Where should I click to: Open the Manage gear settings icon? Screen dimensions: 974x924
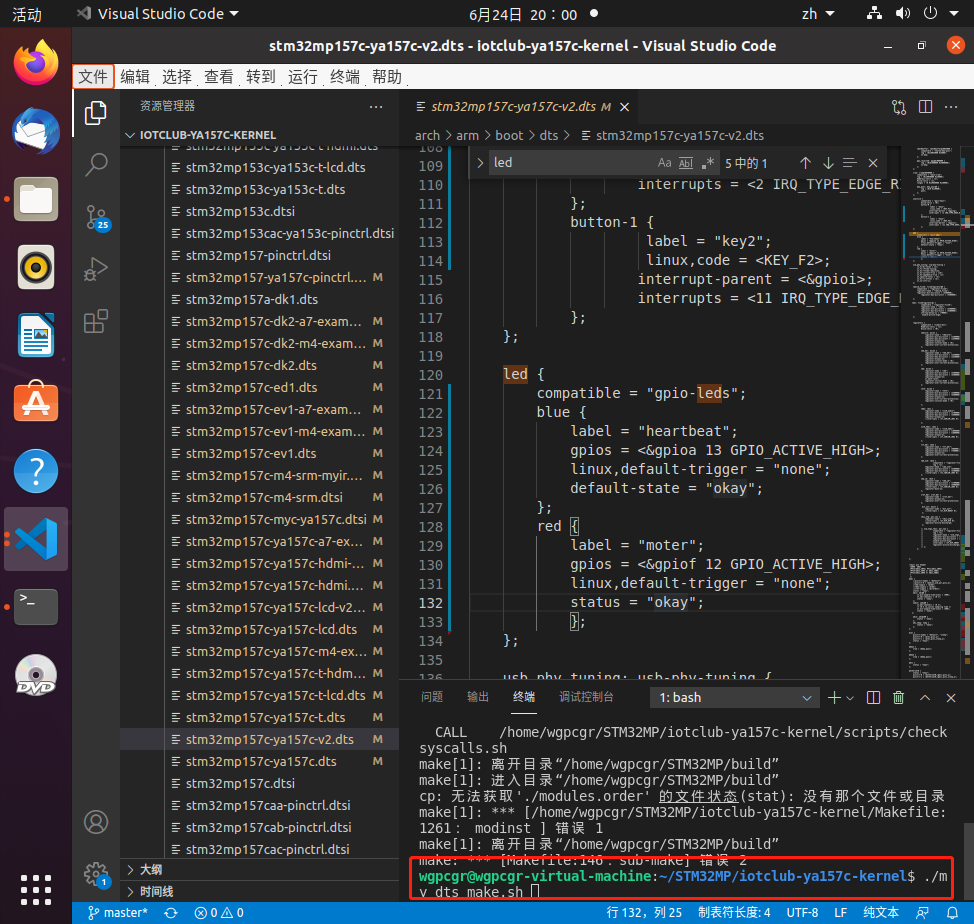coord(96,874)
